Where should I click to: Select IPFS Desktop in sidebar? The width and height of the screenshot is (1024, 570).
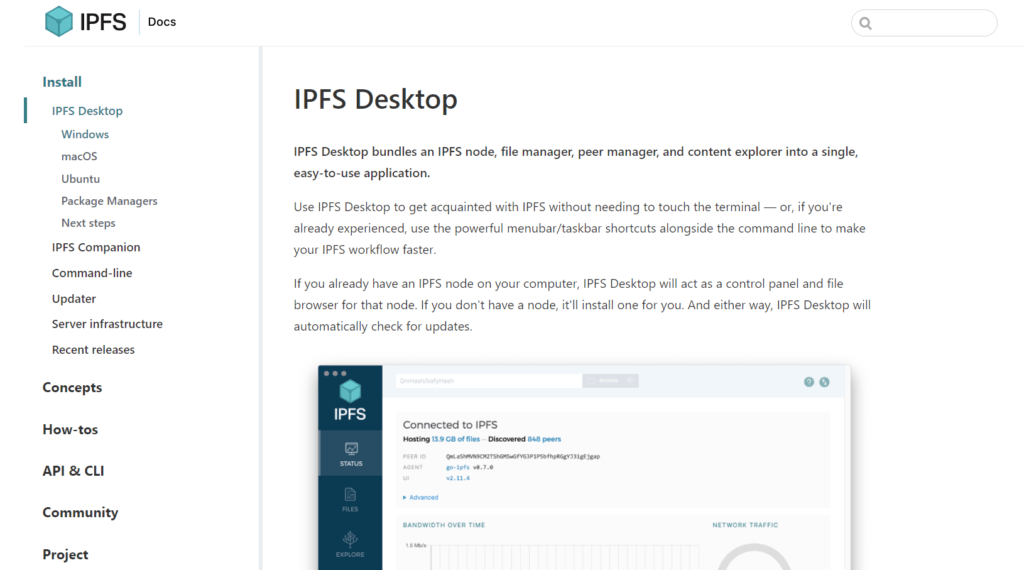(87, 110)
